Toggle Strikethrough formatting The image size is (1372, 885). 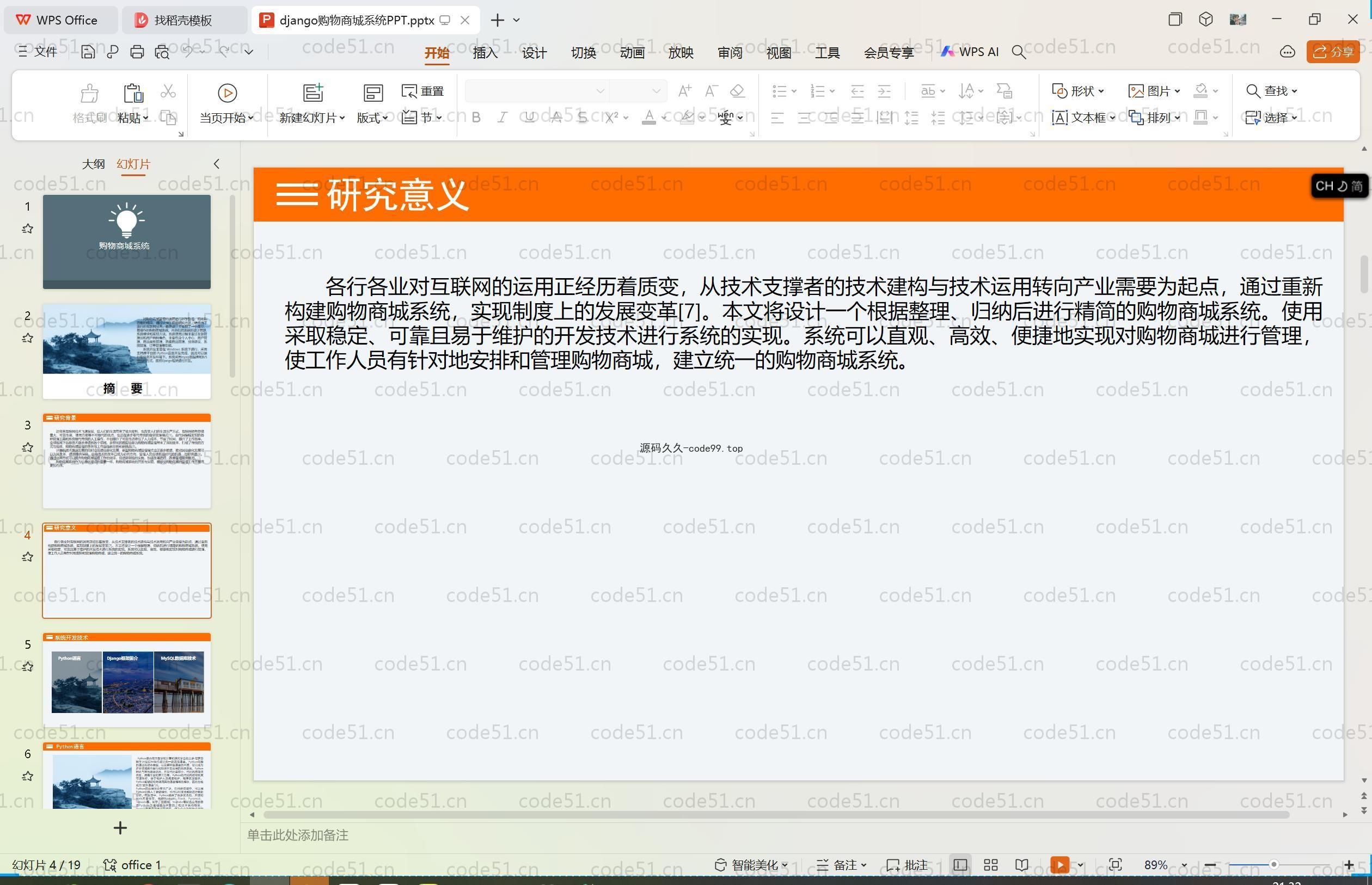[556, 118]
